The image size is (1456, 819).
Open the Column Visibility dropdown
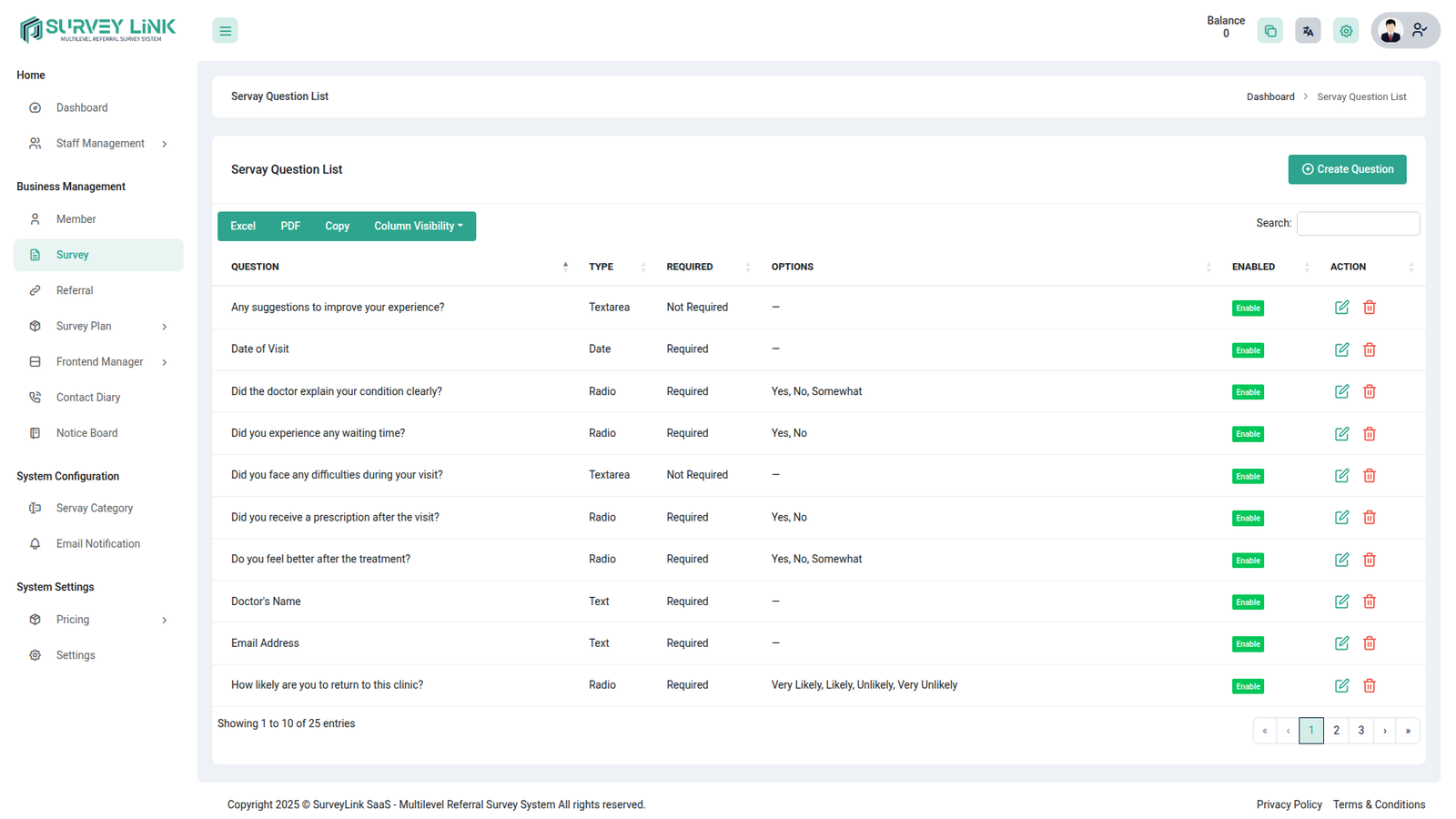pos(418,227)
